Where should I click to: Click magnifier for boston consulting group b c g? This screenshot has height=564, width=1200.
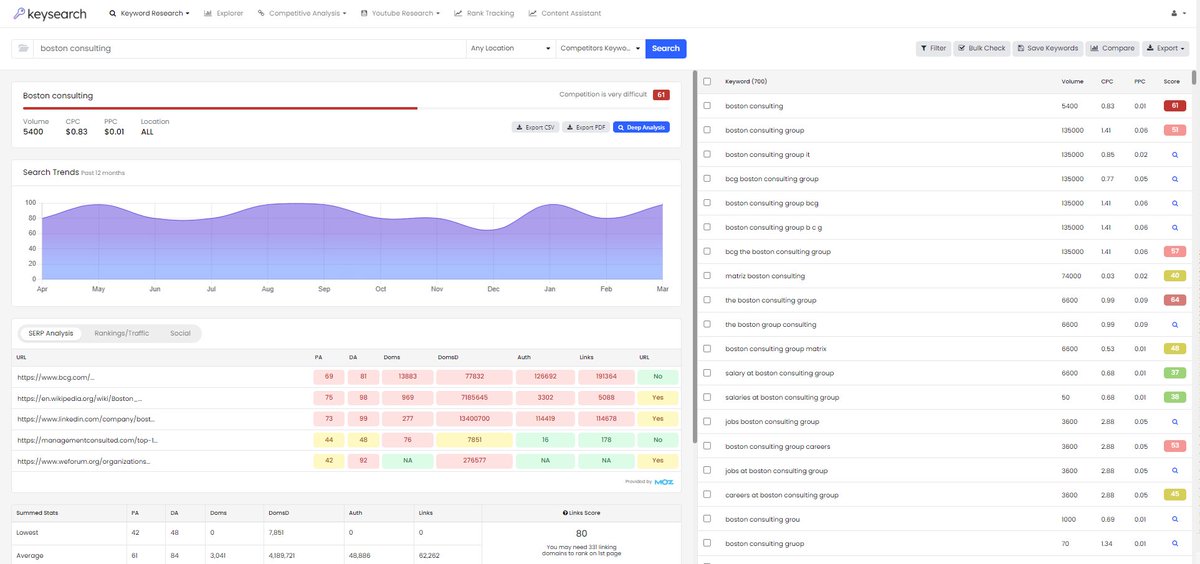click(1175, 228)
